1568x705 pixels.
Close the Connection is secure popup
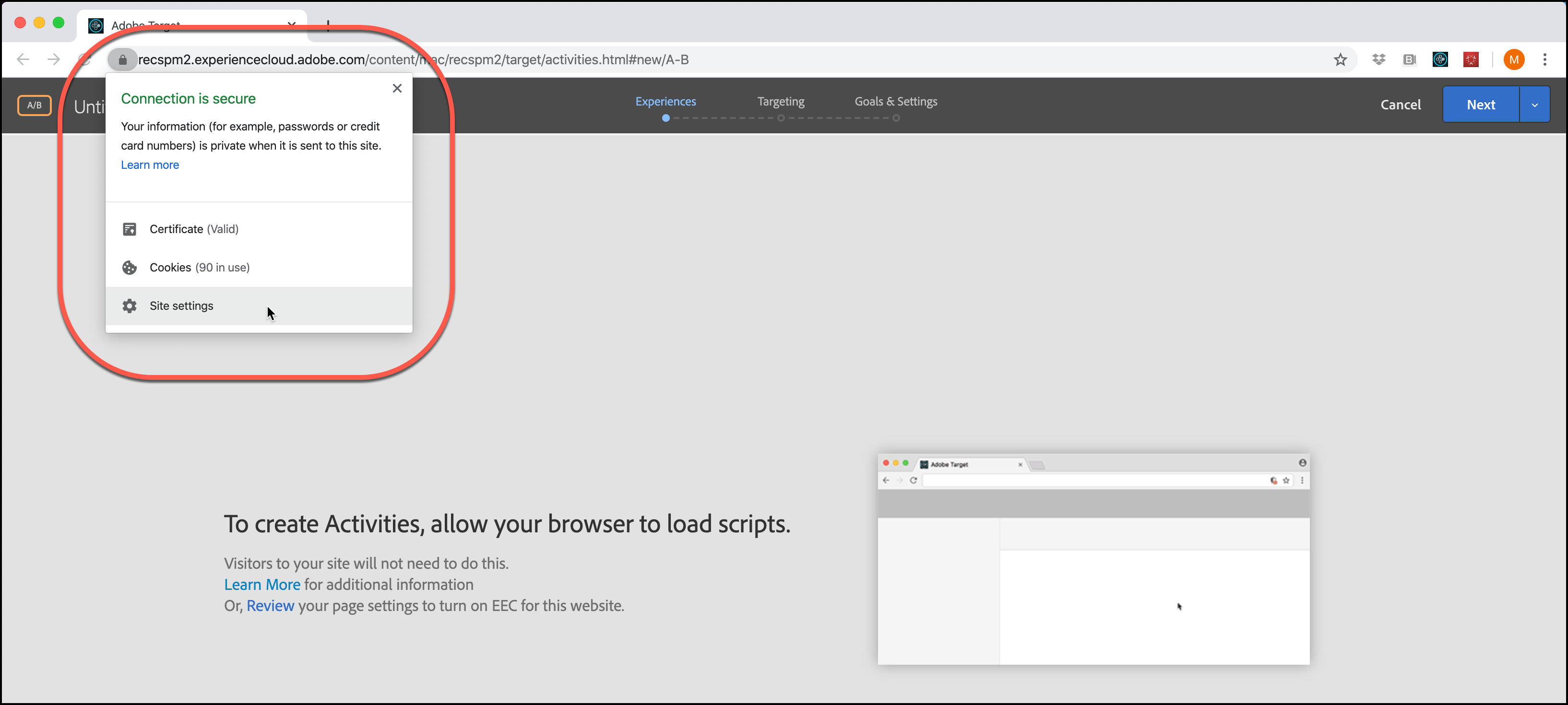pyautogui.click(x=397, y=89)
